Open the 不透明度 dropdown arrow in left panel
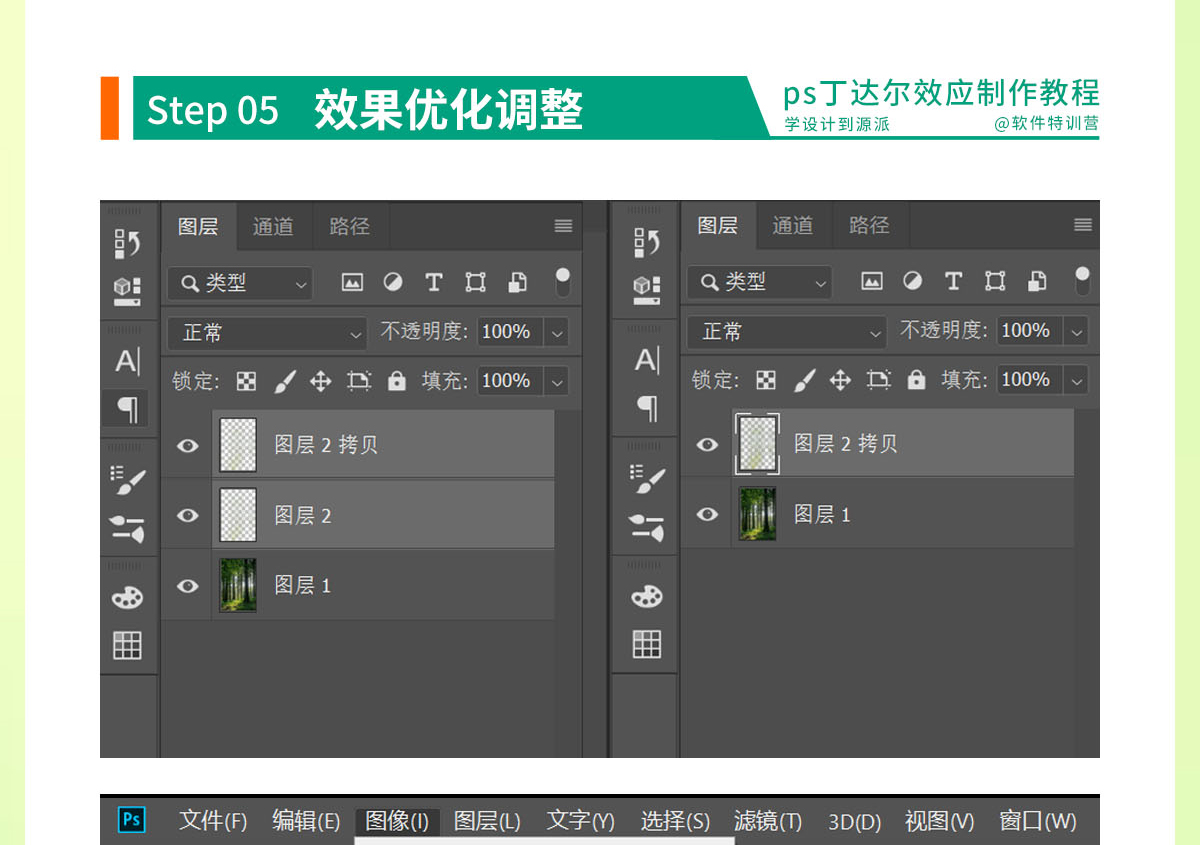 point(557,332)
